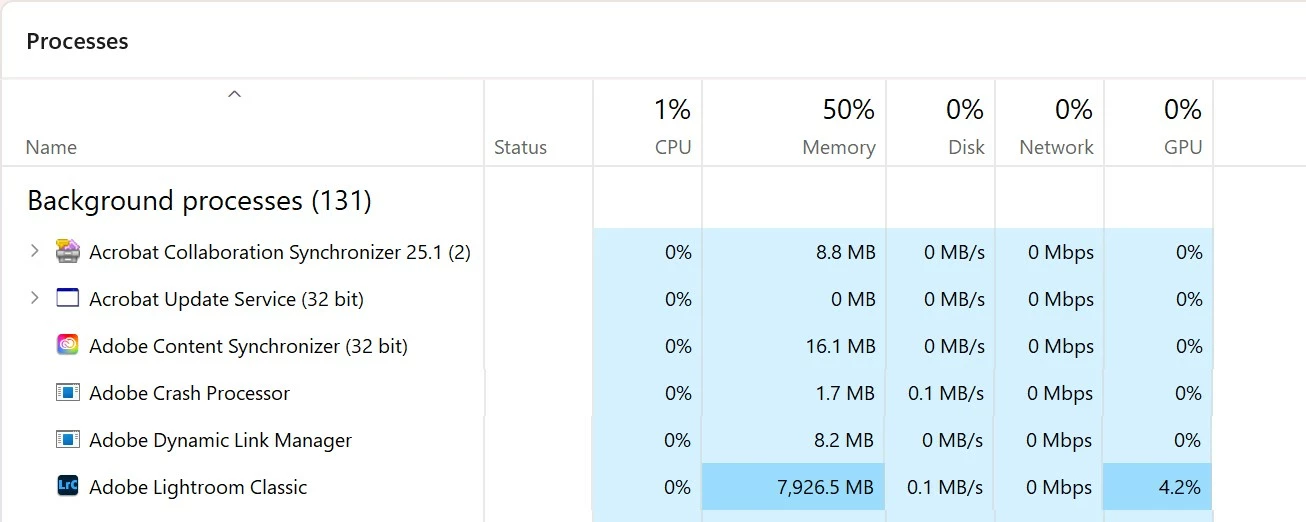Click the Acrobat Update Service window icon

tap(67, 298)
